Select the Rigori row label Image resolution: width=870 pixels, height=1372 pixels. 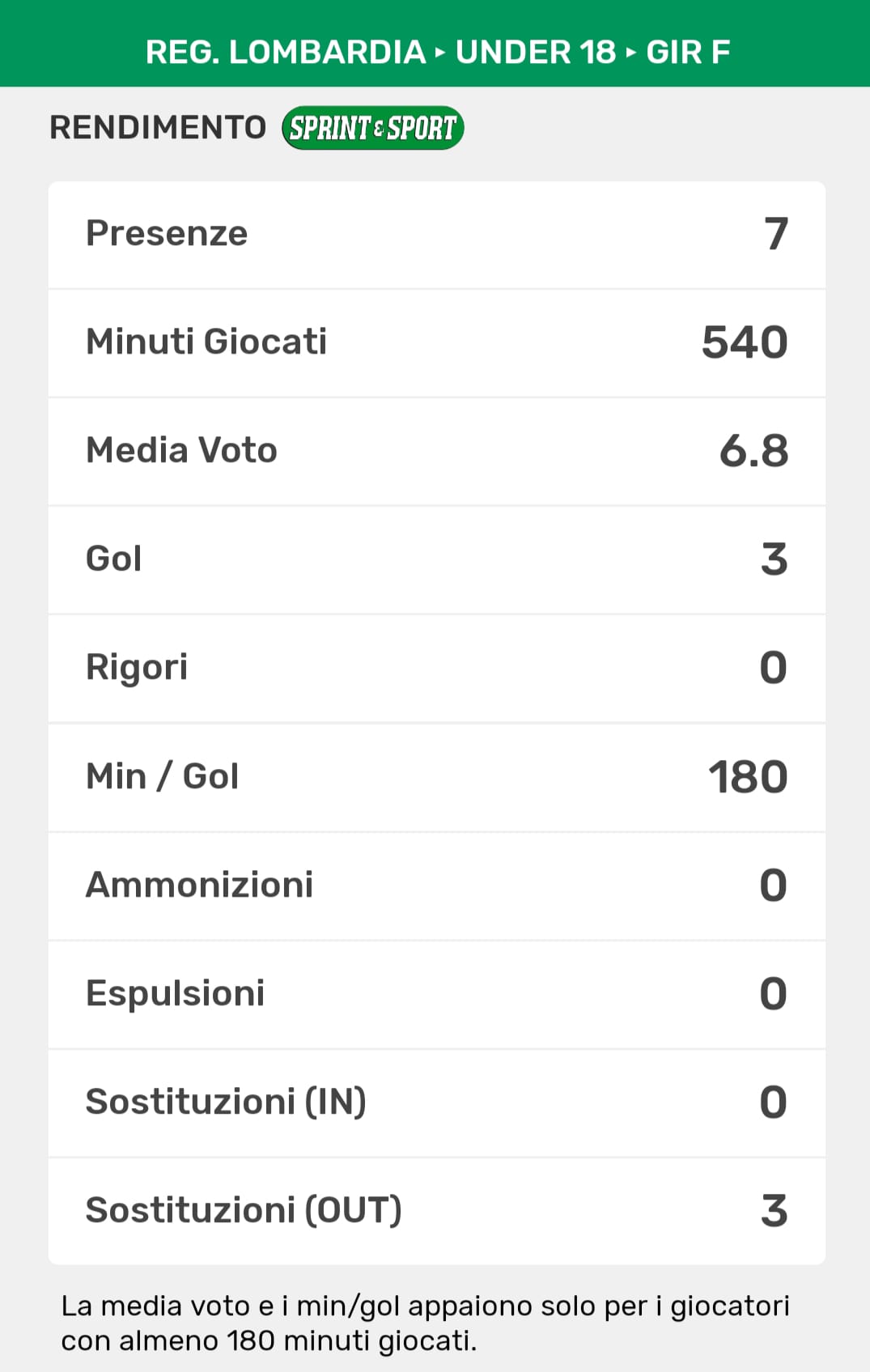(137, 668)
